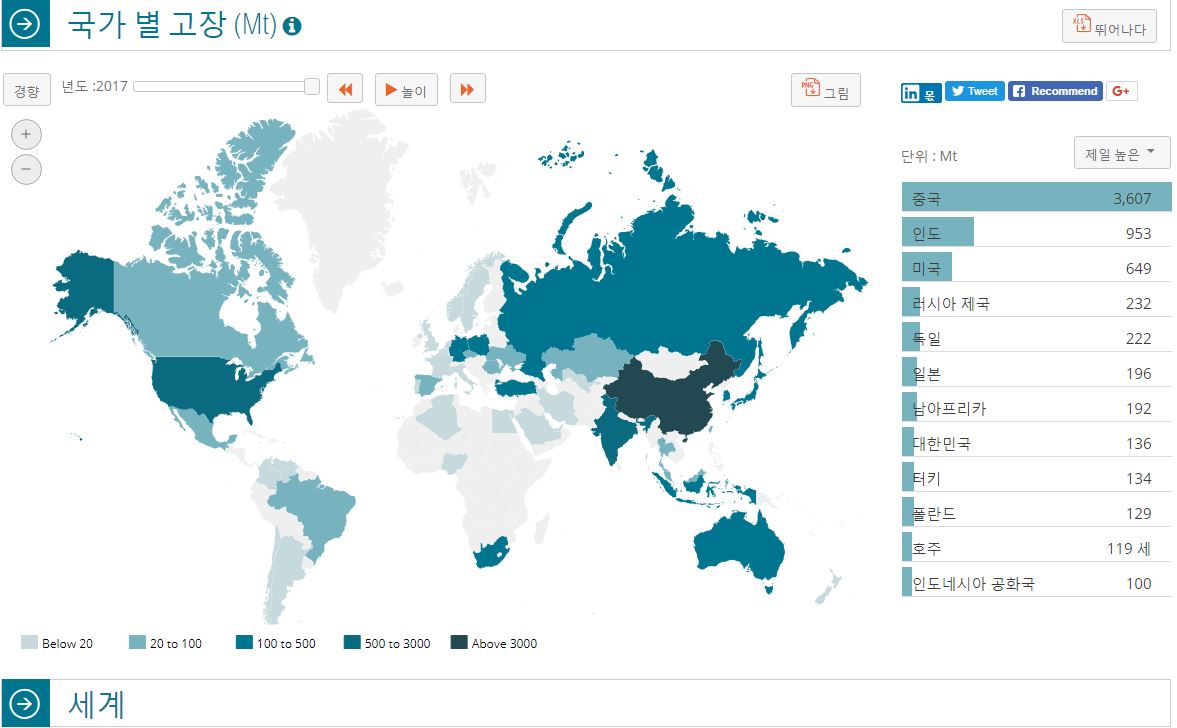Screen dimensions: 1177x728
Task: Select the 인도 row in the ranking list
Action: tap(1035, 233)
